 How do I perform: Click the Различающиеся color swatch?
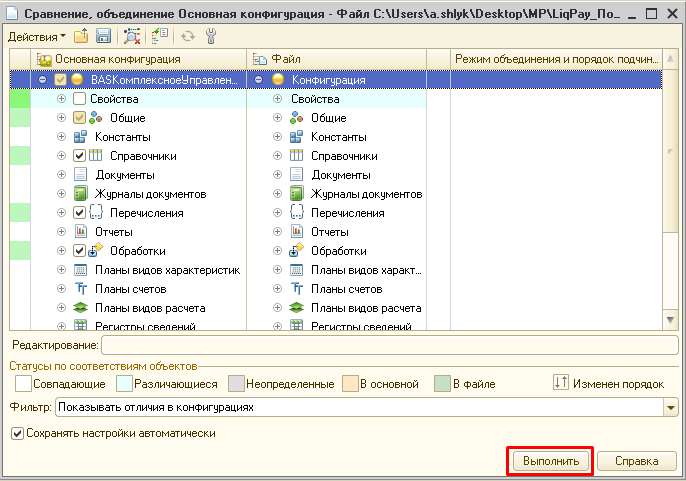pos(125,384)
